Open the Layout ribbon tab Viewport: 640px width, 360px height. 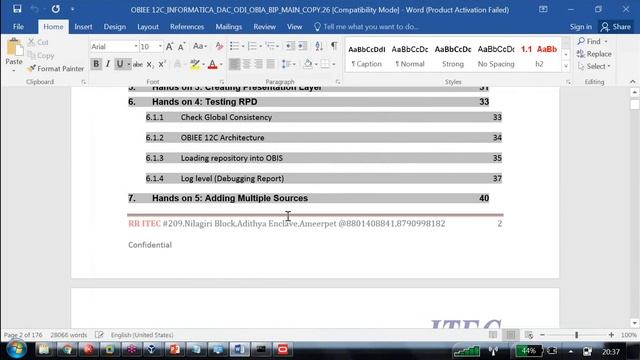[148, 27]
